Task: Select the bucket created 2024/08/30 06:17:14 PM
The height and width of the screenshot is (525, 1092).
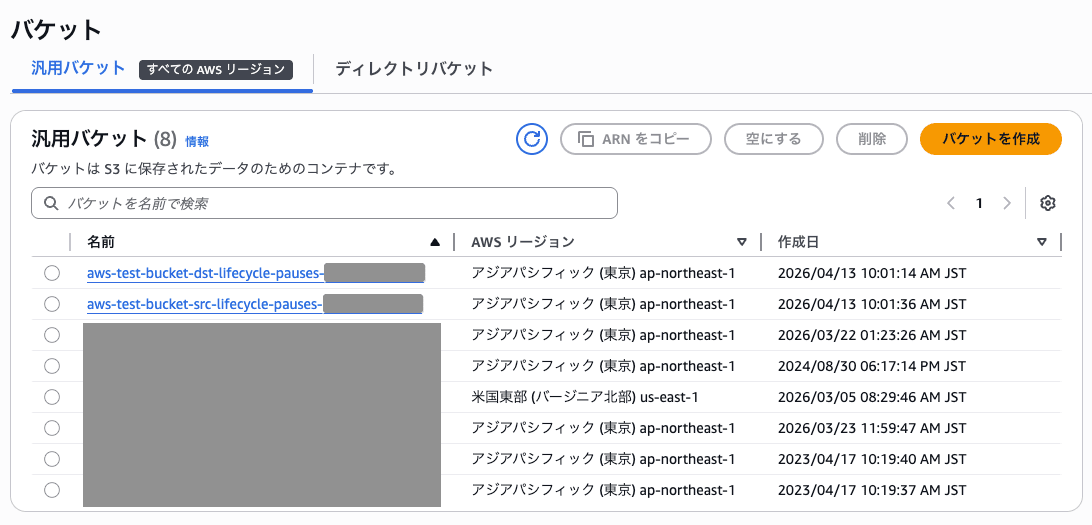Action: point(52,366)
